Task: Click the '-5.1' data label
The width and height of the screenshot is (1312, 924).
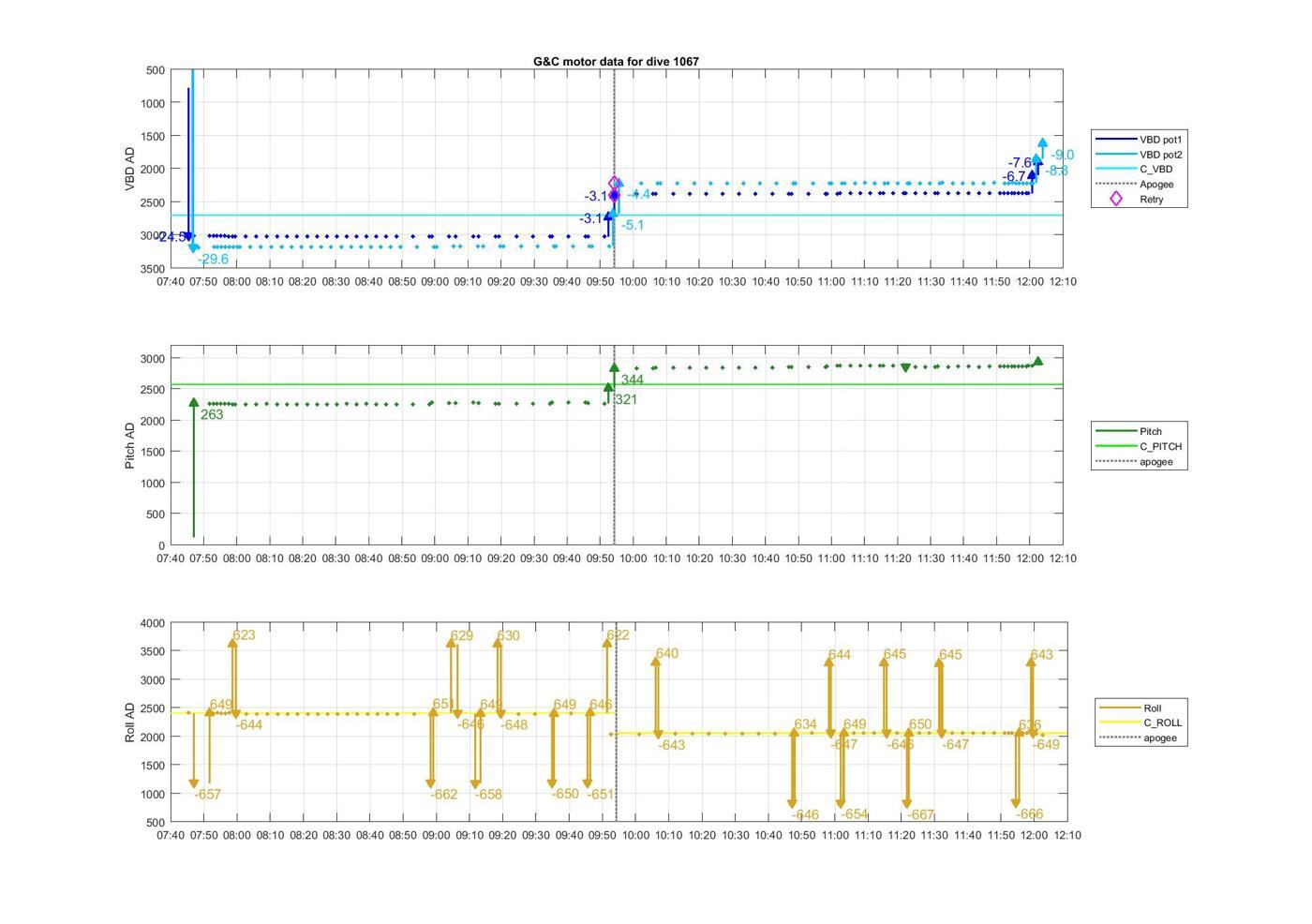Action: (633, 226)
